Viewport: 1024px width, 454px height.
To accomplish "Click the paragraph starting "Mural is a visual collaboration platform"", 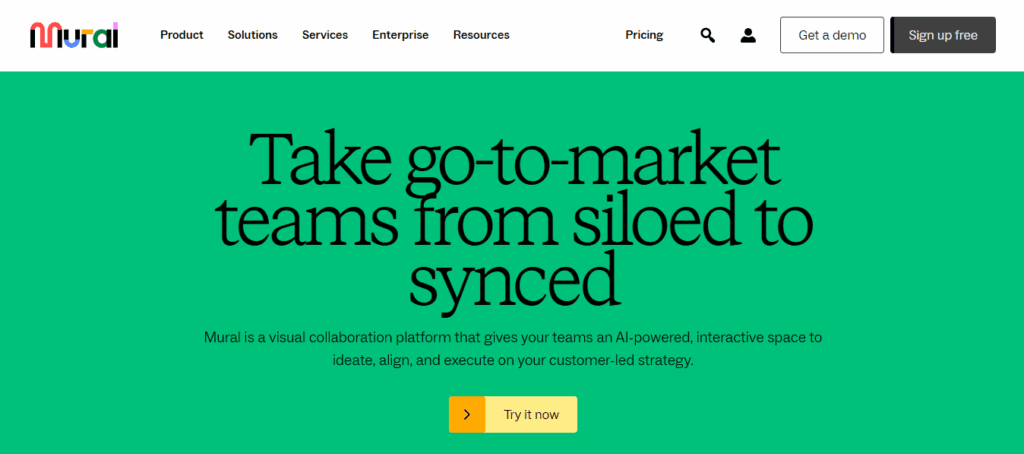I will (x=513, y=349).
